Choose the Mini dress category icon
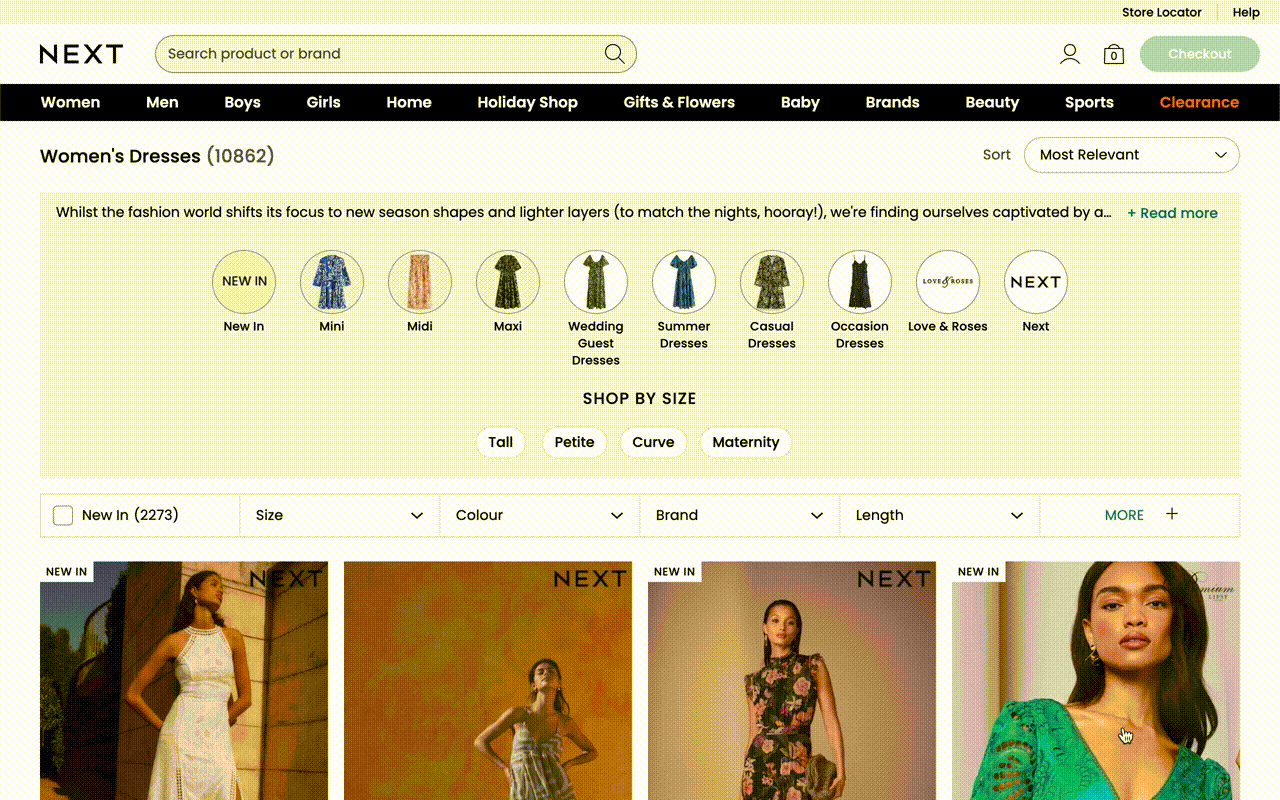 [x=332, y=282]
